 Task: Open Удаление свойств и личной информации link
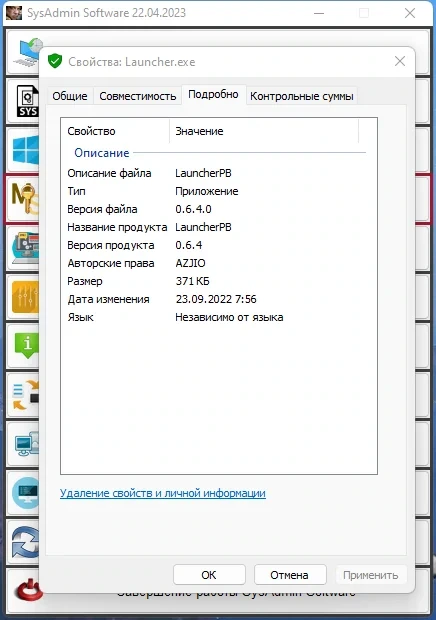(163, 493)
